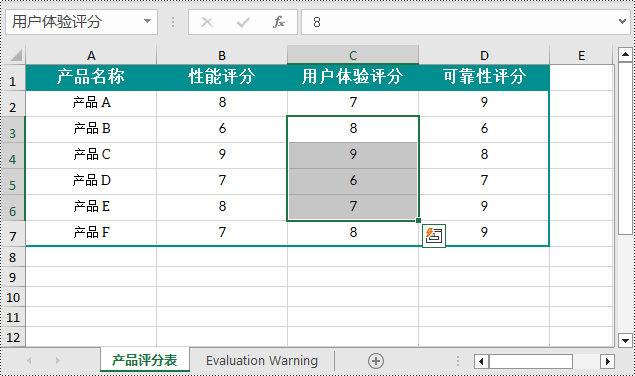This screenshot has width=635, height=376.
Task: Open the Quick Analysis icon below the selection
Action: click(x=434, y=235)
